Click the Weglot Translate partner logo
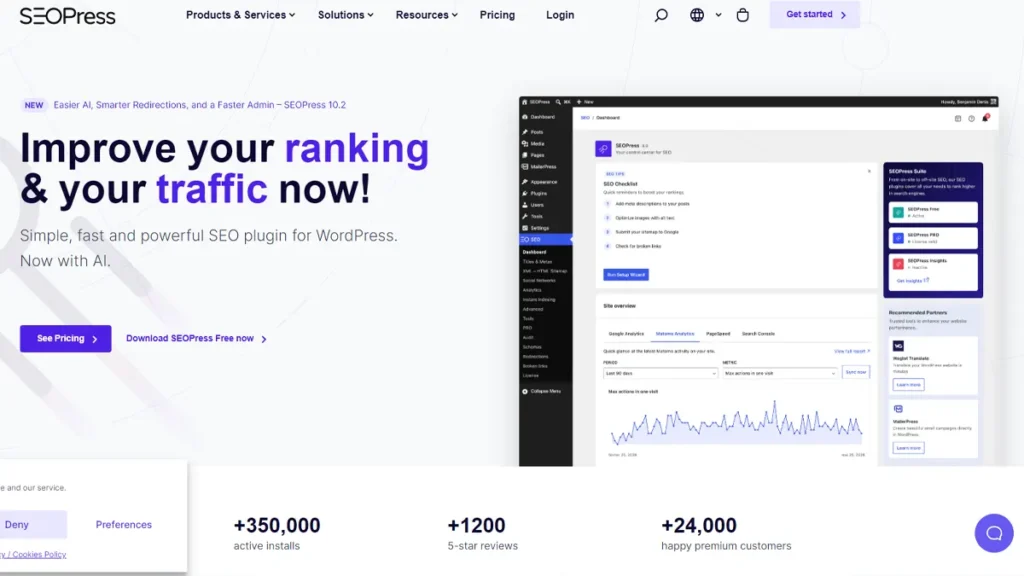 (899, 346)
